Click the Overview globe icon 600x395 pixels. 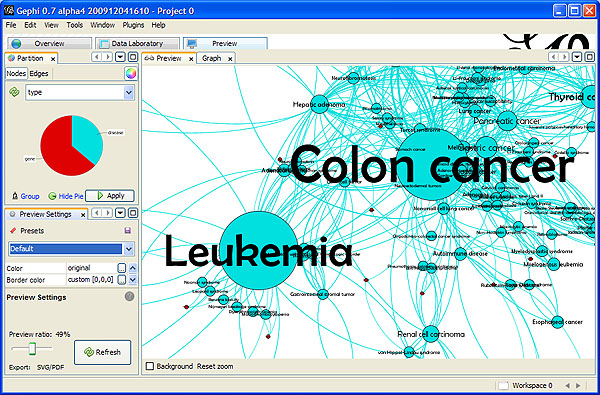click(x=16, y=44)
